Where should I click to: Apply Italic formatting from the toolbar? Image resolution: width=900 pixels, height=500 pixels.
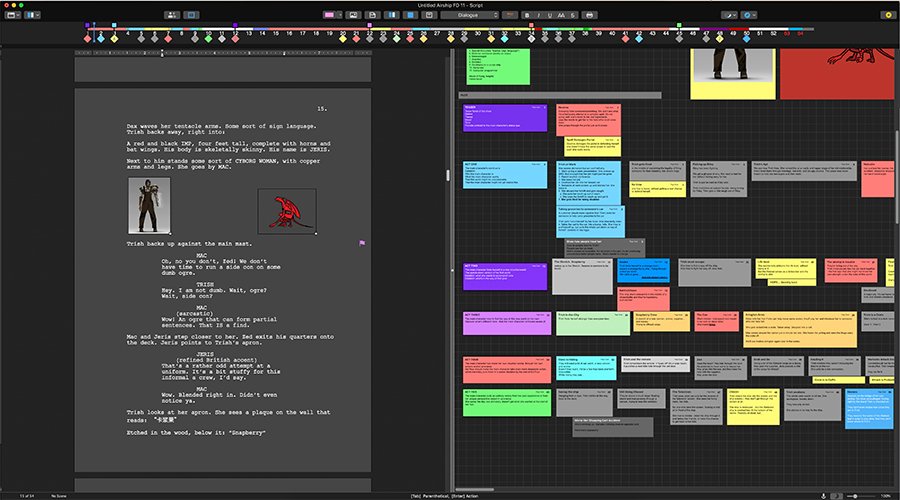coord(537,16)
